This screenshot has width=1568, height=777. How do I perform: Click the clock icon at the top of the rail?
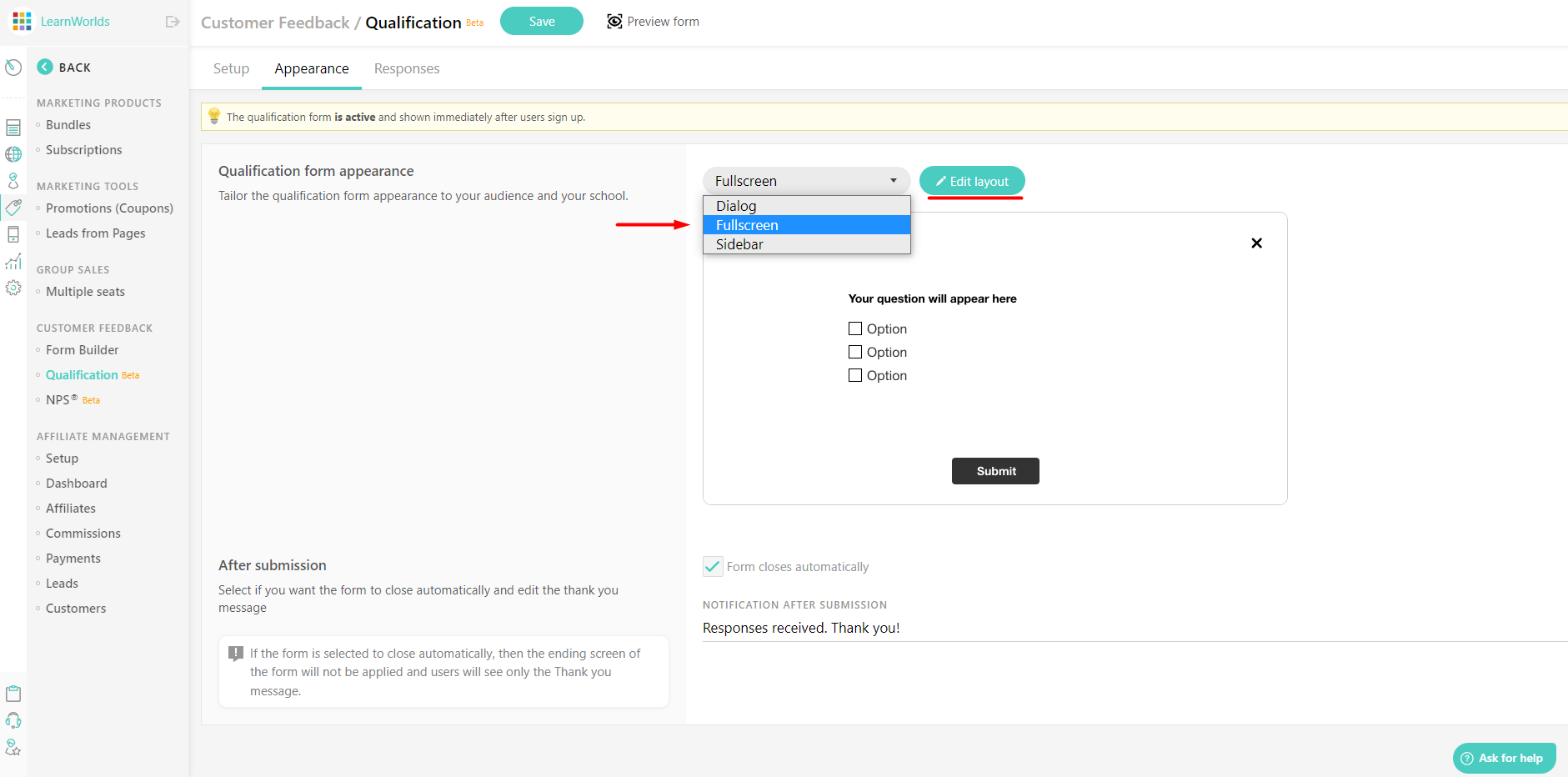tap(13, 67)
